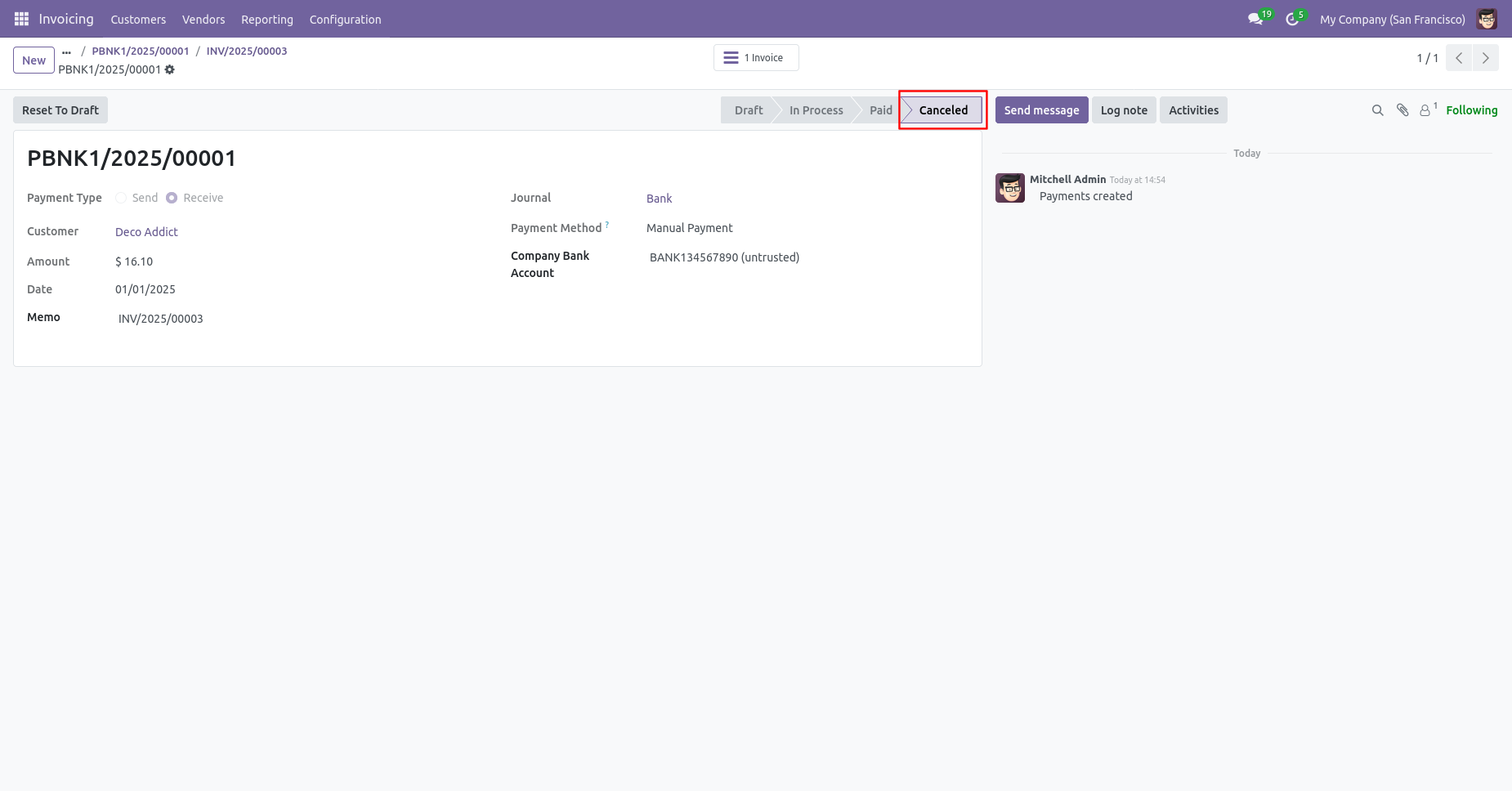Click the Send message button

[x=1041, y=110]
